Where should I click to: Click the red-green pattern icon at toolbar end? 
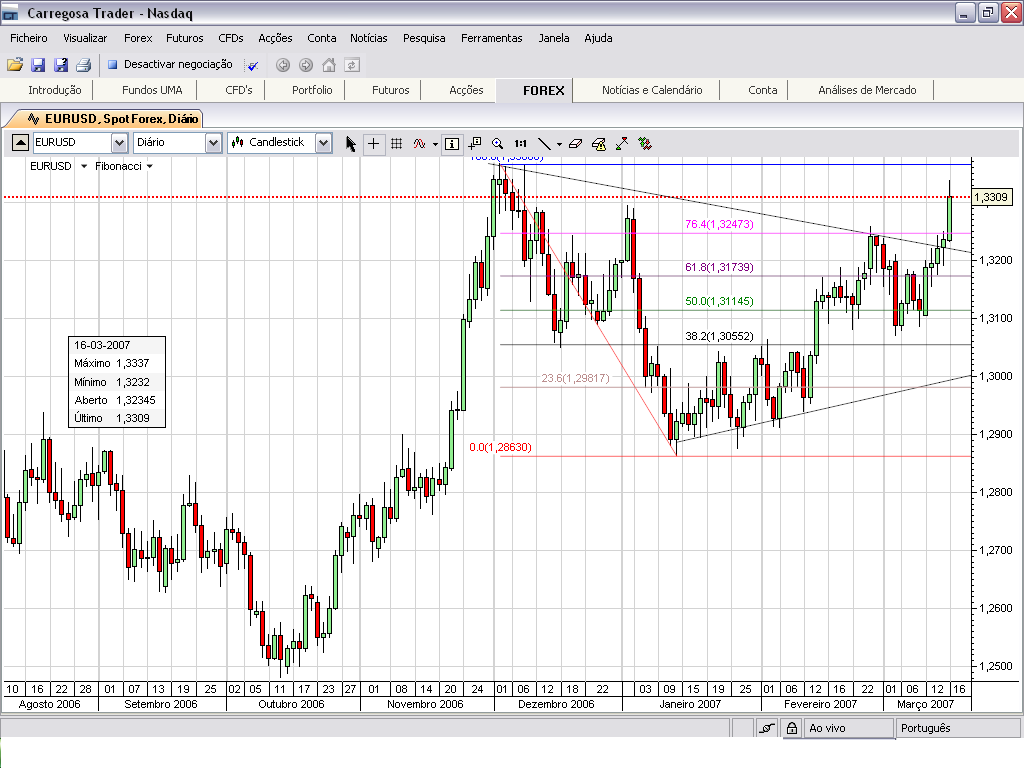pos(645,144)
